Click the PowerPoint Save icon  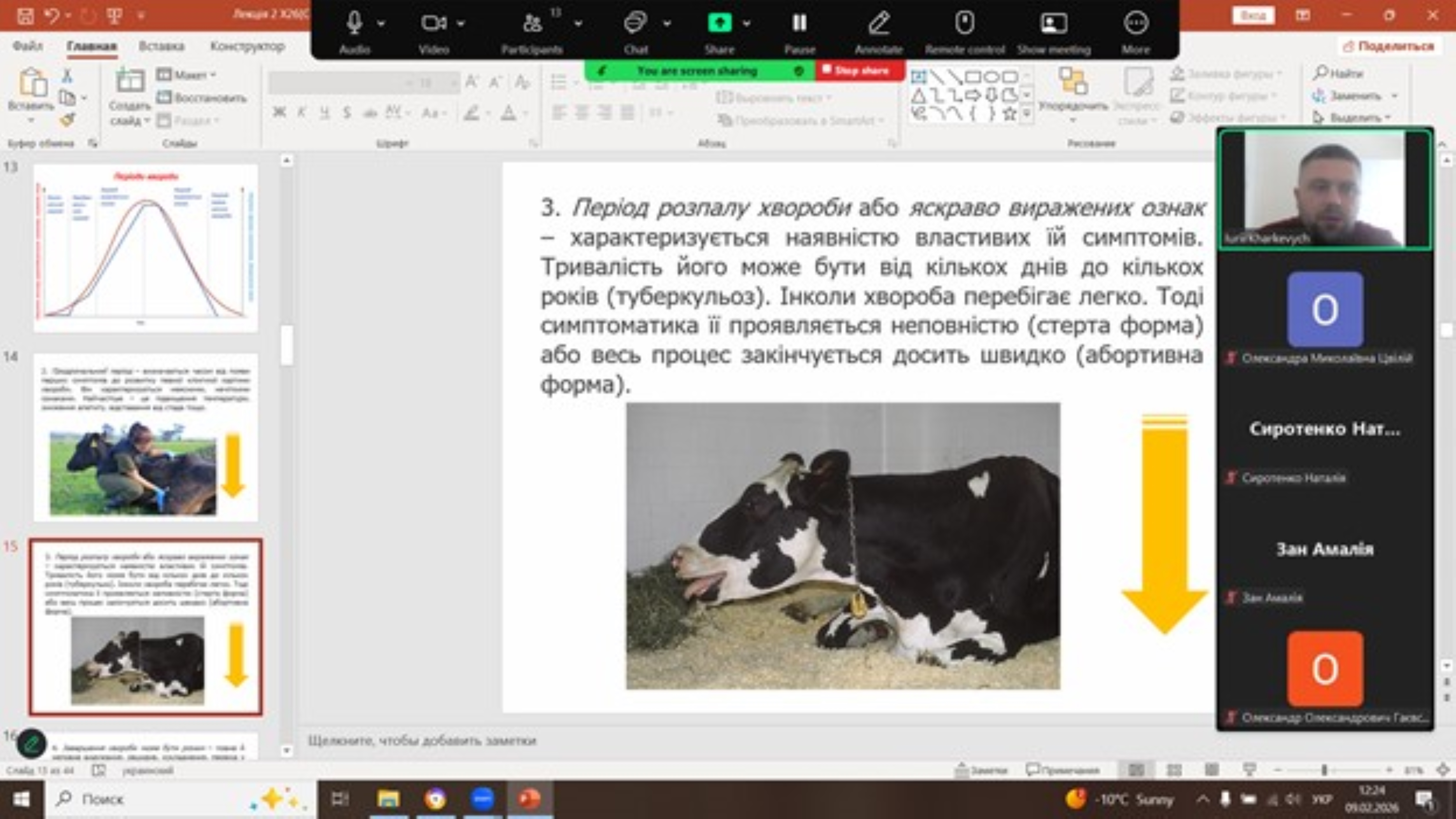25,16
